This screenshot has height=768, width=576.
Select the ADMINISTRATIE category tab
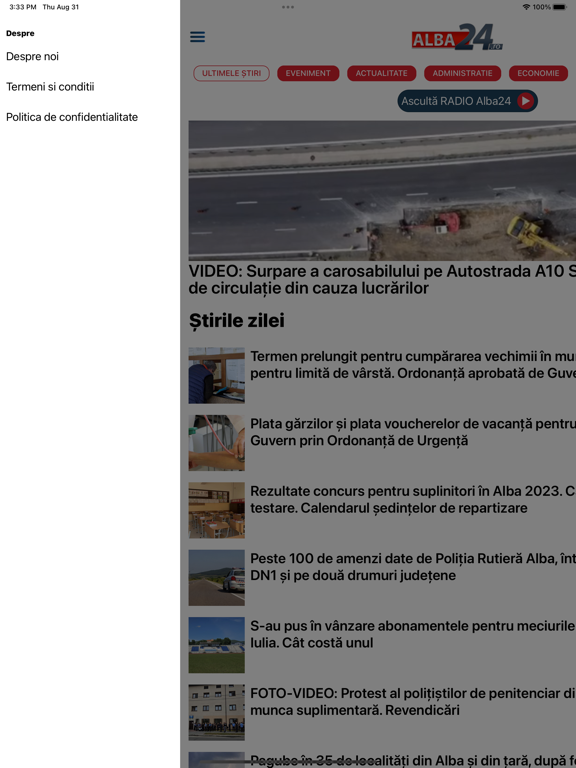coord(462,73)
